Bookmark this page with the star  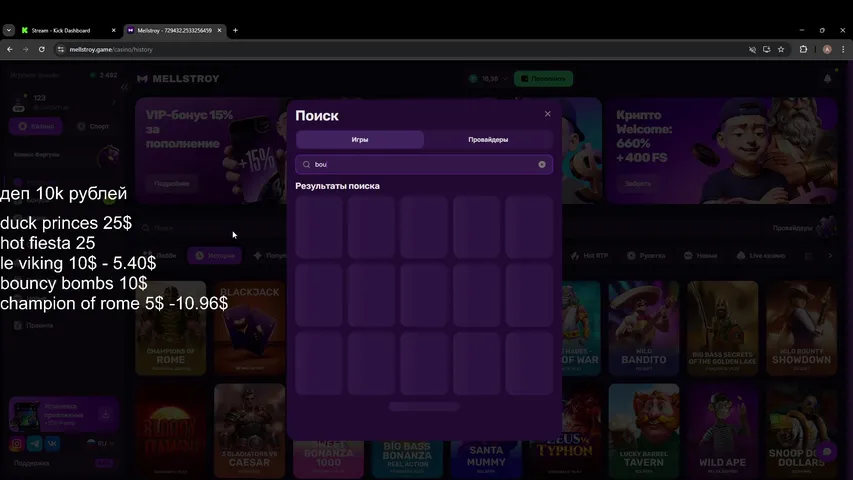click(781, 50)
